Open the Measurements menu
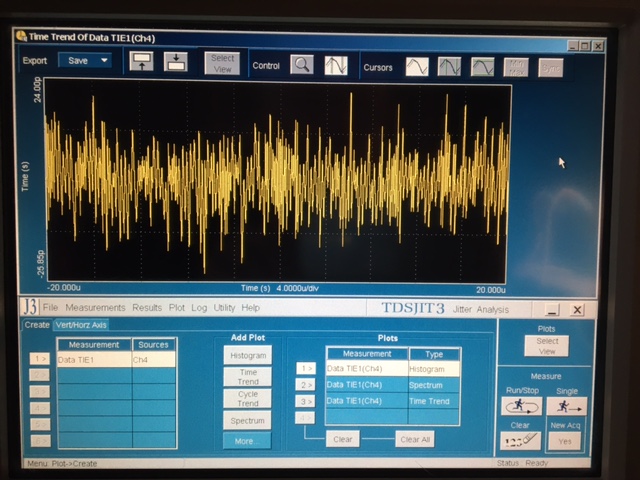 [x=96, y=308]
